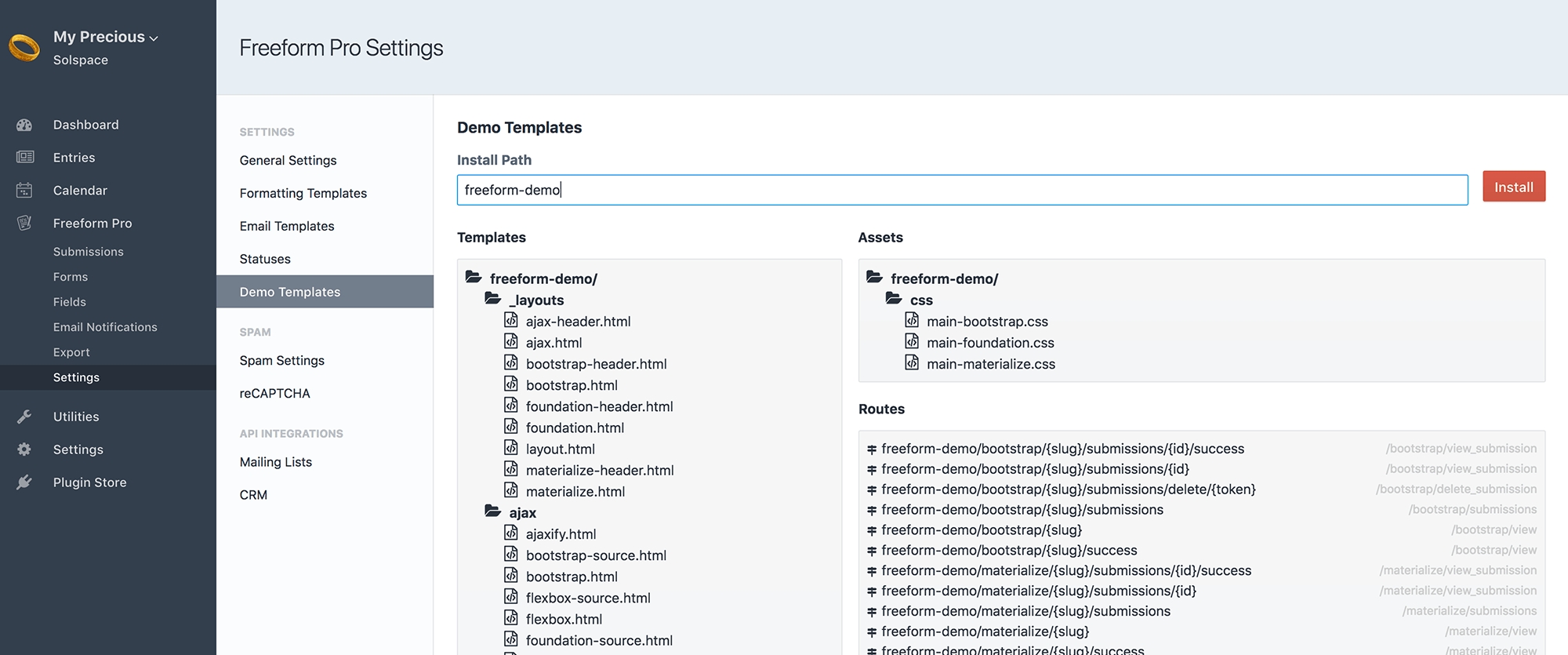Click the _layouts folder icon

(492, 298)
